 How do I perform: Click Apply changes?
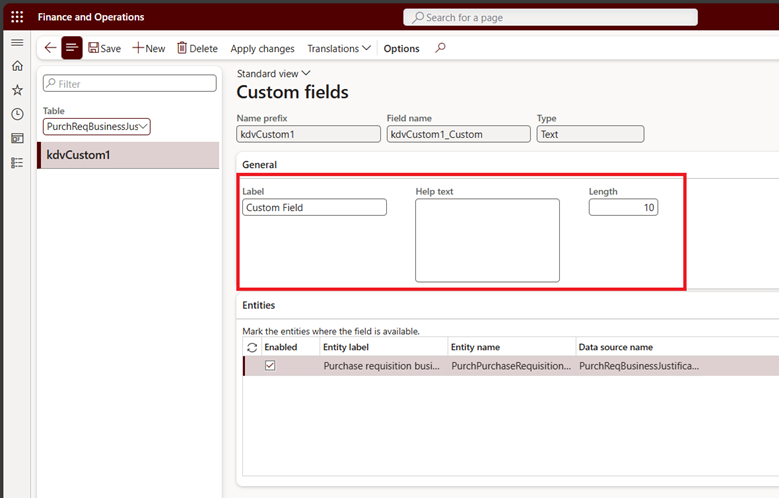coord(262,49)
